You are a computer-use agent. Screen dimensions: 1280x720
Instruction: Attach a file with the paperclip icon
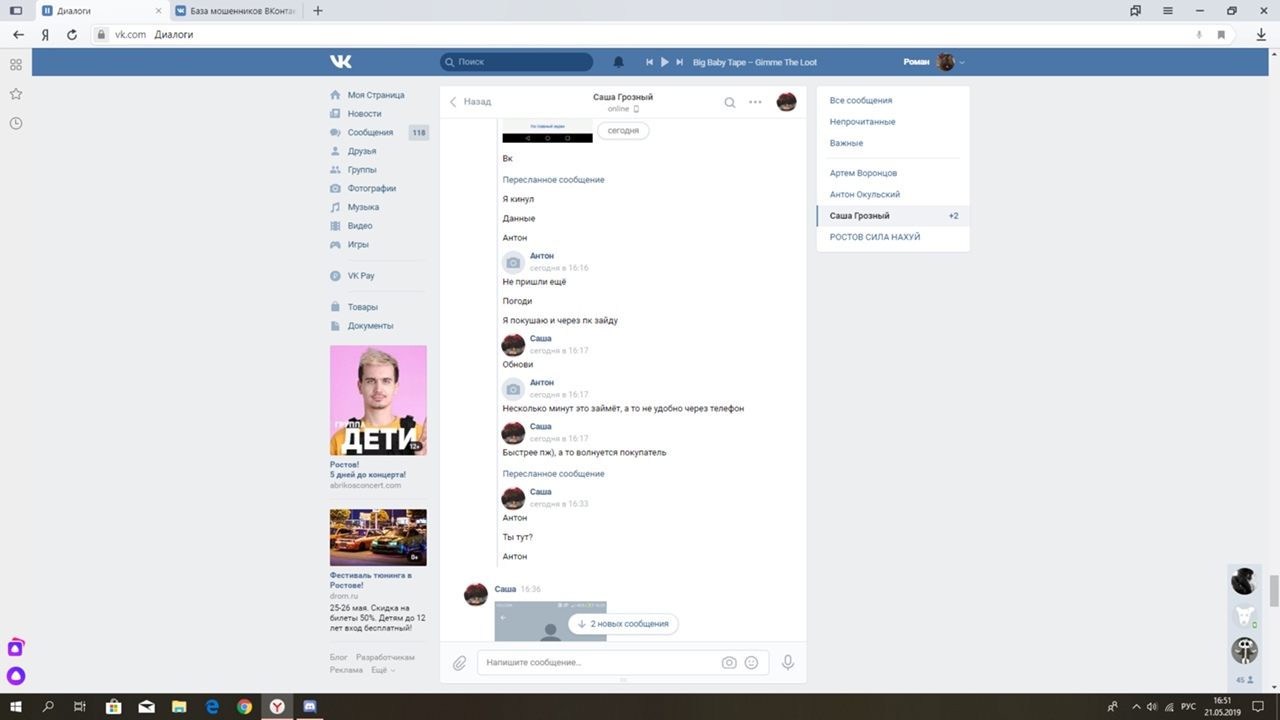click(x=459, y=663)
